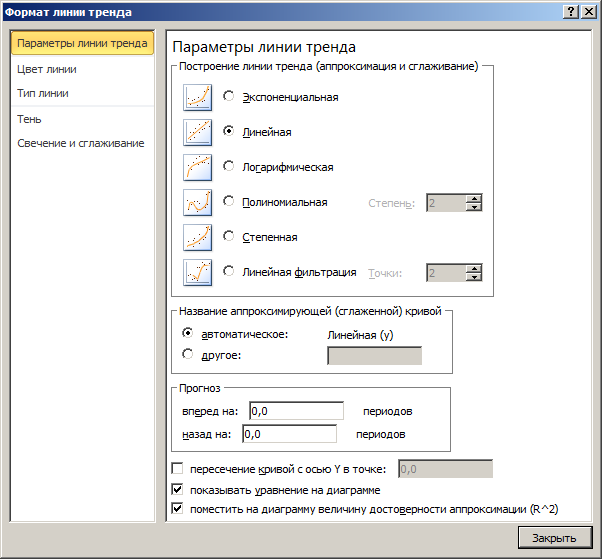Open Свечение и сглаживание section
This screenshot has height=559, width=602.
point(81,143)
